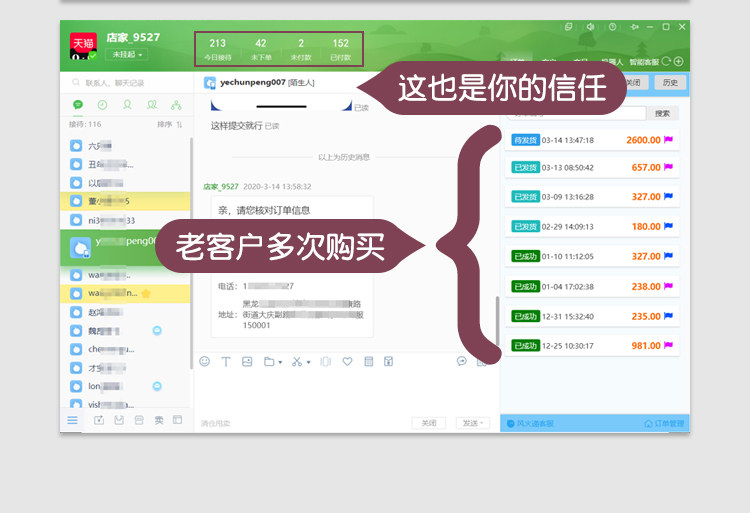Open the image picture send icon
Screen dimensions: 750x513
click(x=247, y=361)
